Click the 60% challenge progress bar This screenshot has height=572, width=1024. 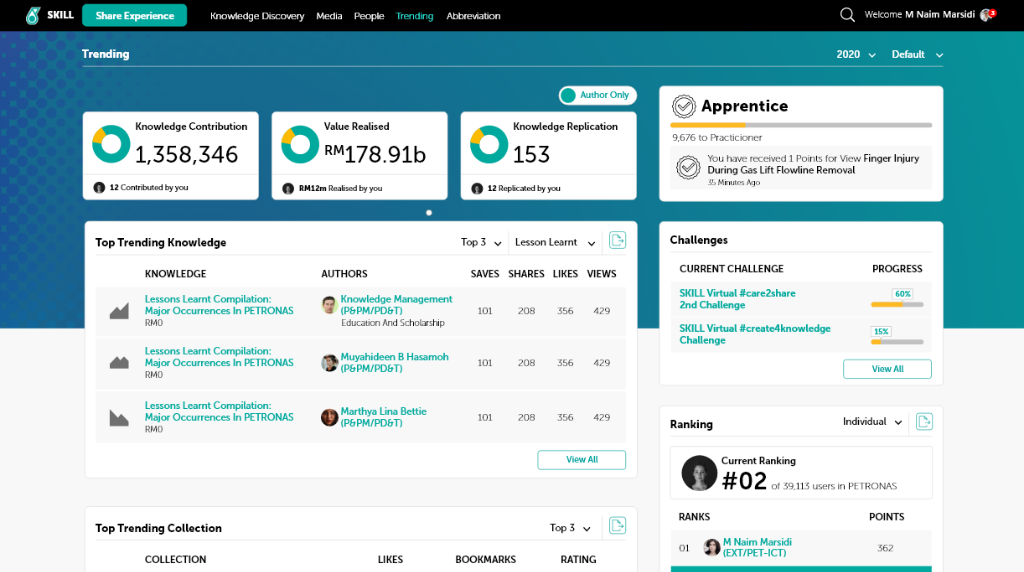tap(896, 304)
